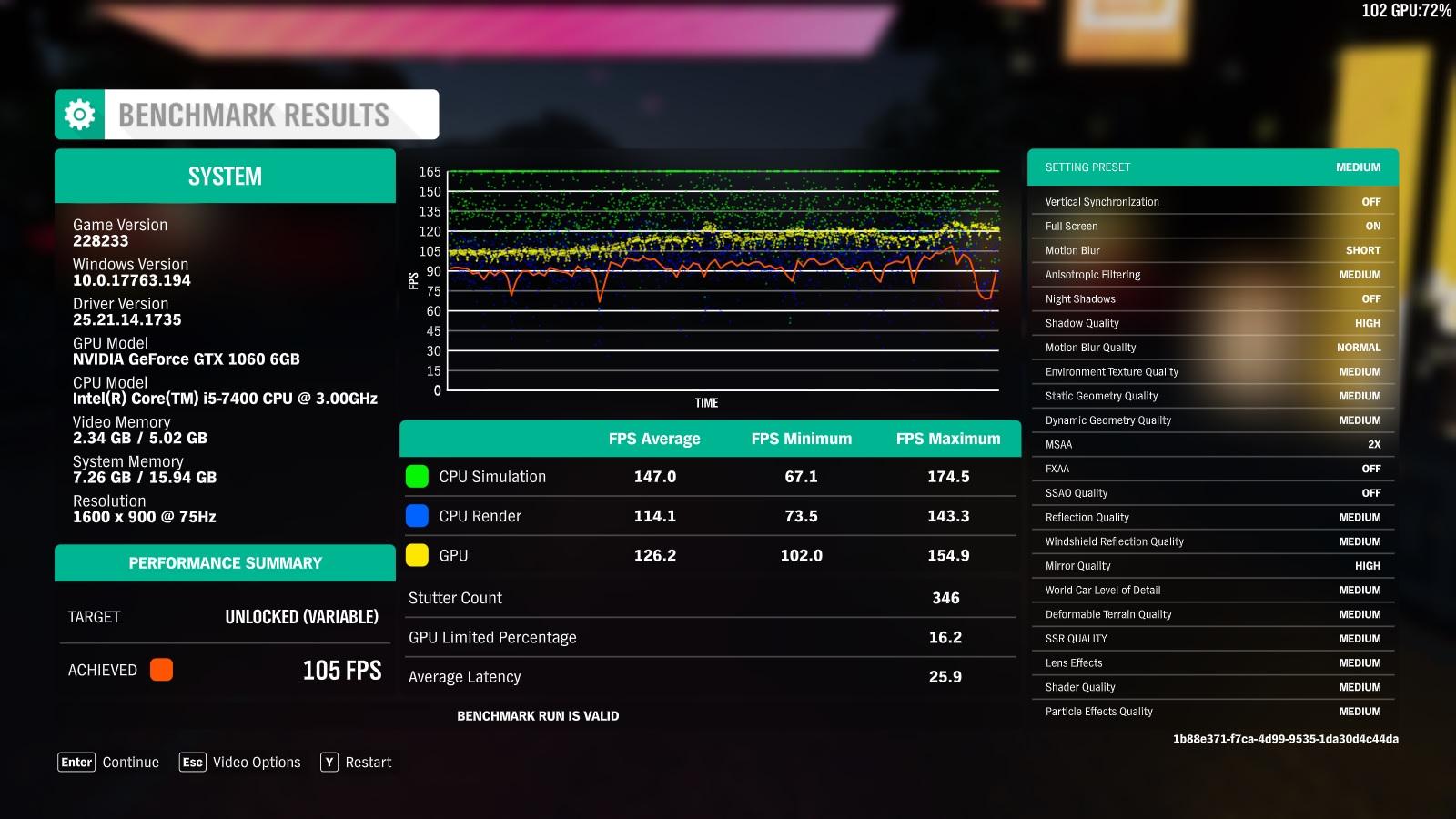Click the Anisotropic Filtering MEDIUM value
The height and width of the screenshot is (819, 1456).
1360,275
